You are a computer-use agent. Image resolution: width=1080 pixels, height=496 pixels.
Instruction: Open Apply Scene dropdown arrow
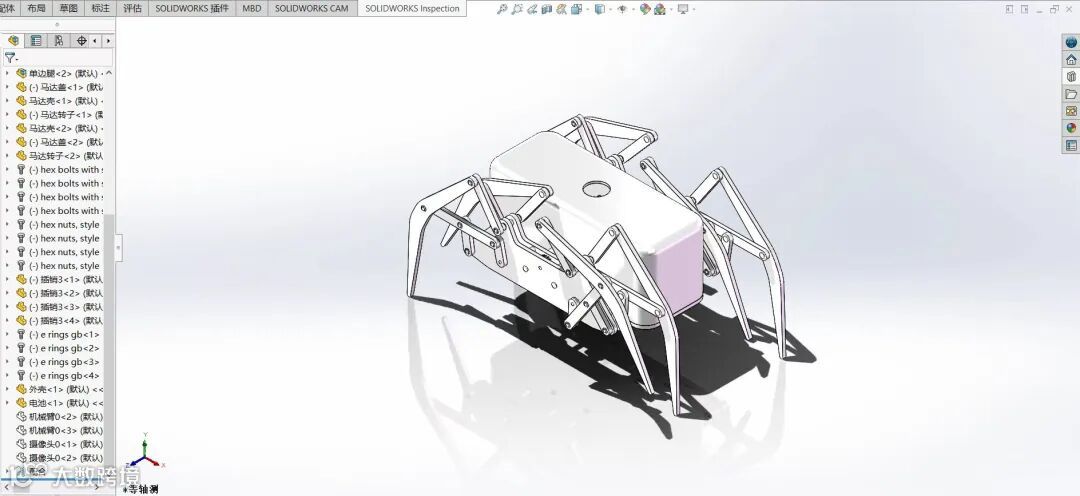click(671, 9)
